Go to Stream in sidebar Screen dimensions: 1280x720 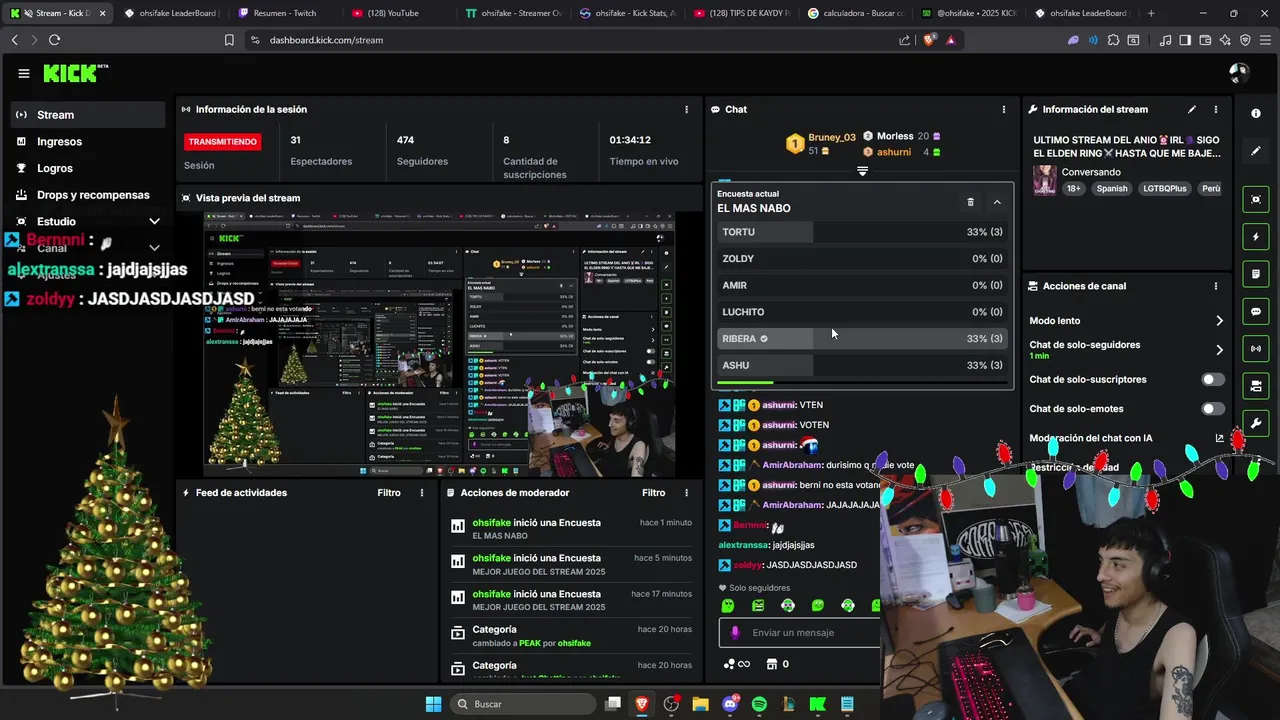tap(88, 115)
